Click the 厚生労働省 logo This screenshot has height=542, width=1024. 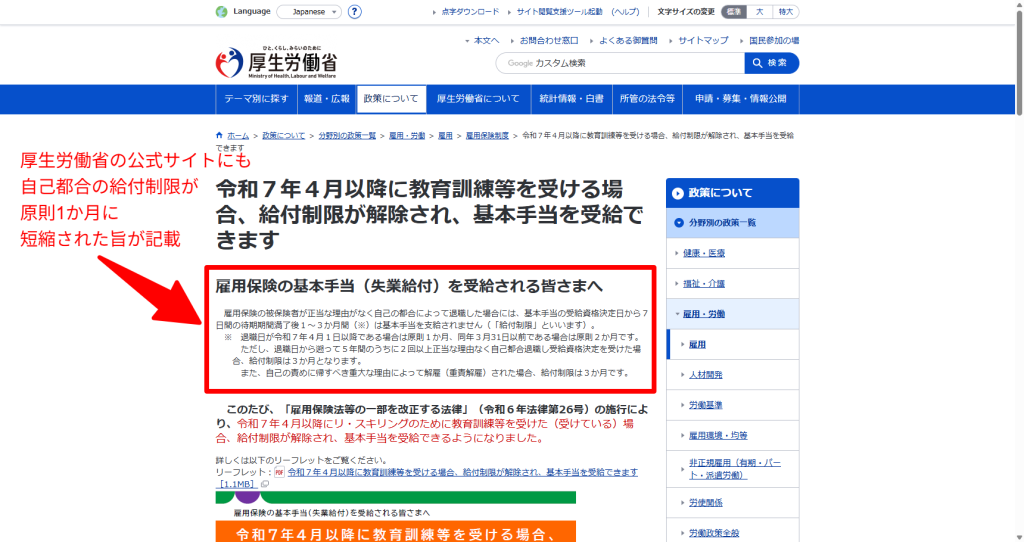[x=277, y=63]
